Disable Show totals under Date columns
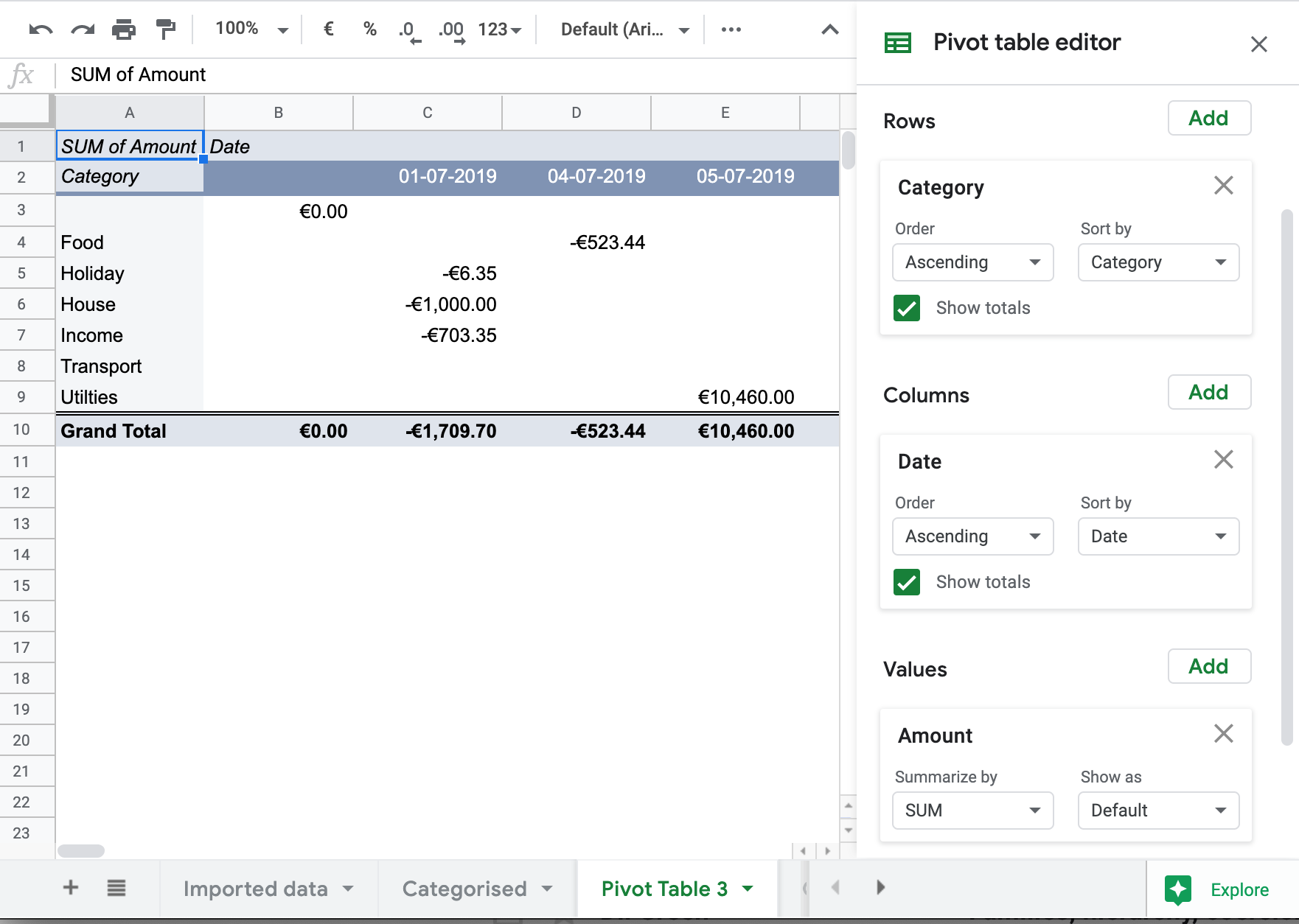Image resolution: width=1299 pixels, height=924 pixels. 907,582
